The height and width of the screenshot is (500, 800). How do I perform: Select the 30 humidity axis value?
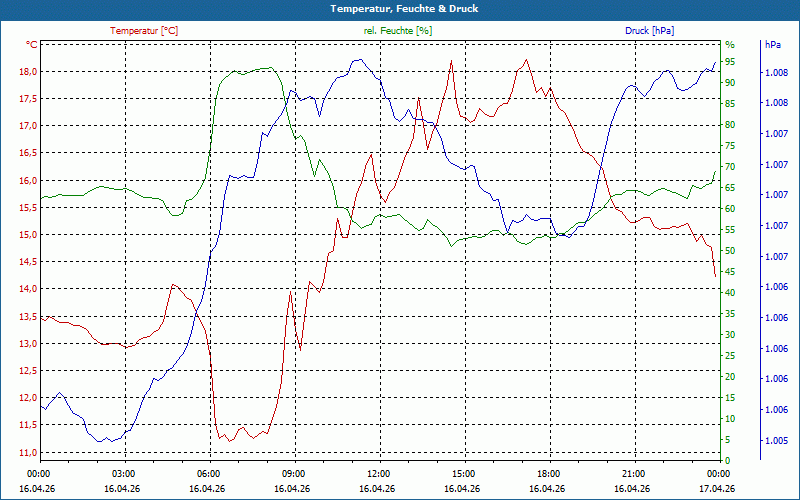point(730,335)
